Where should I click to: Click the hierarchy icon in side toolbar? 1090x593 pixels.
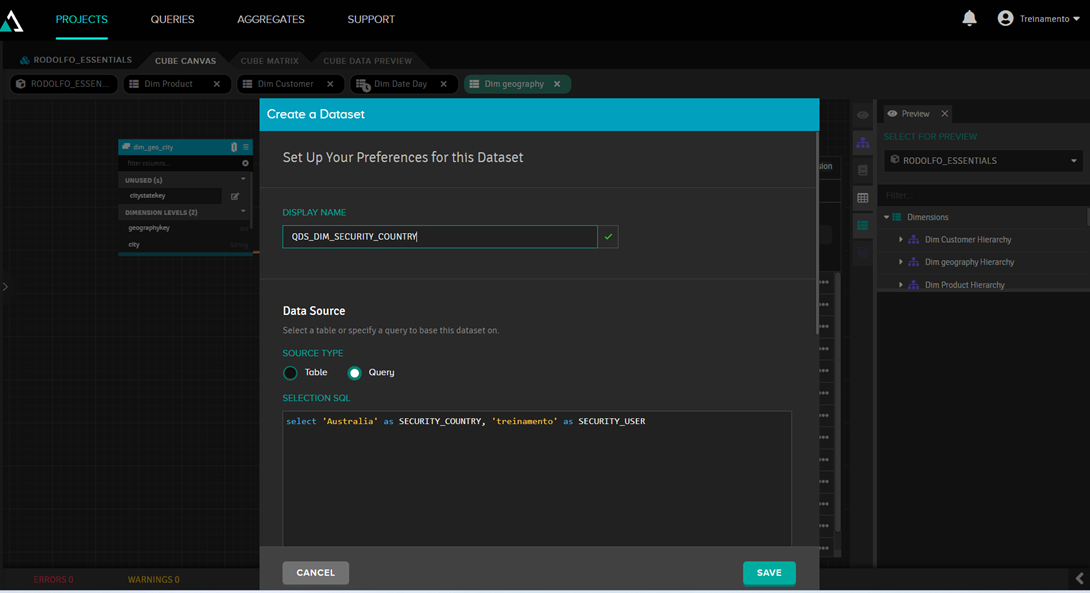(x=862, y=143)
